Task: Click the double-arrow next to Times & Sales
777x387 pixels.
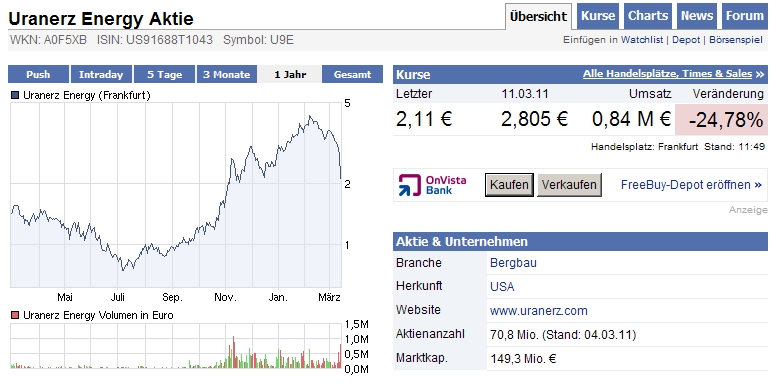Action: click(760, 74)
